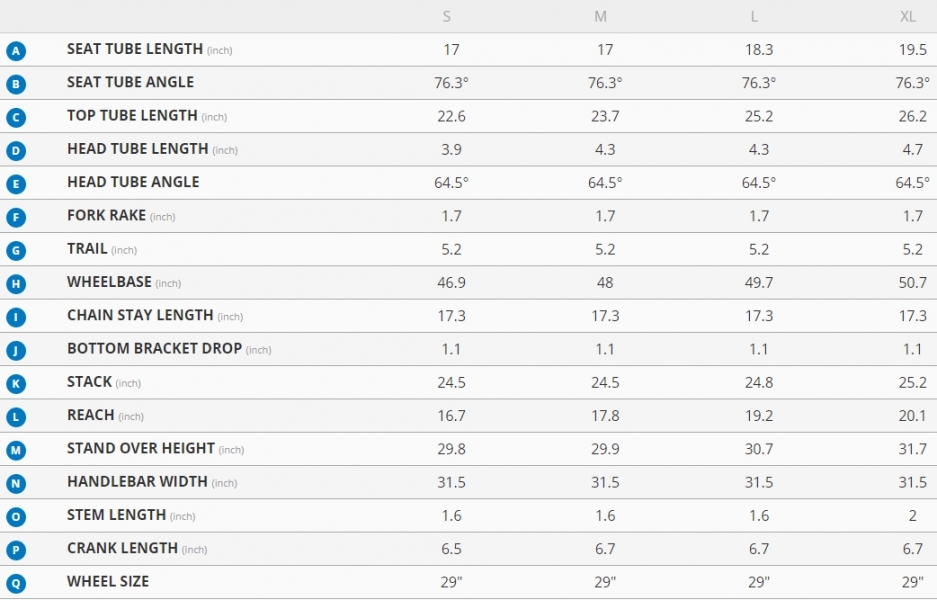Viewport: 937px width, 600px height.
Task: Select the L icon beside Reach
Action: click(x=16, y=417)
